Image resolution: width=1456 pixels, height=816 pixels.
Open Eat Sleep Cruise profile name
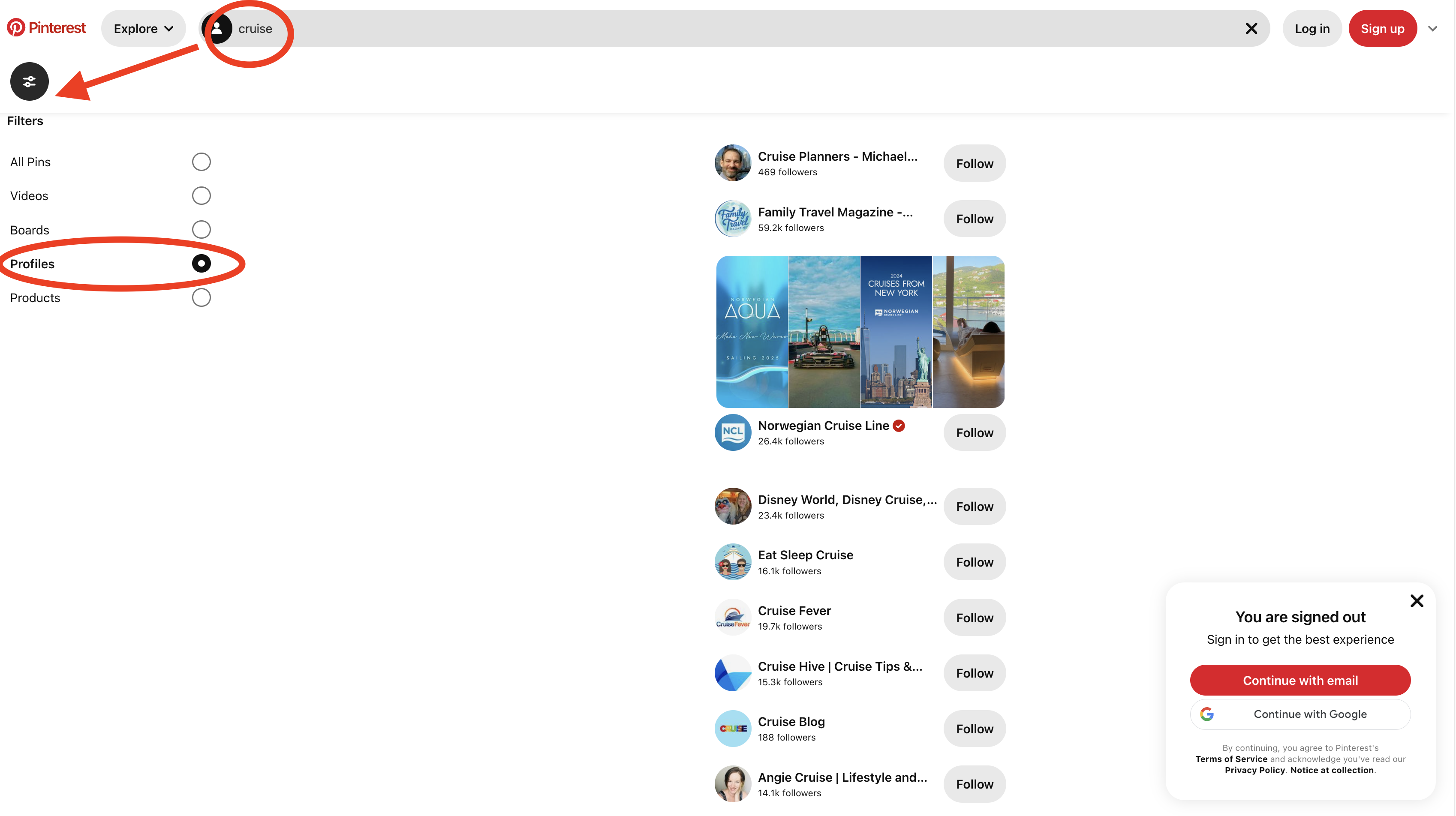(806, 555)
